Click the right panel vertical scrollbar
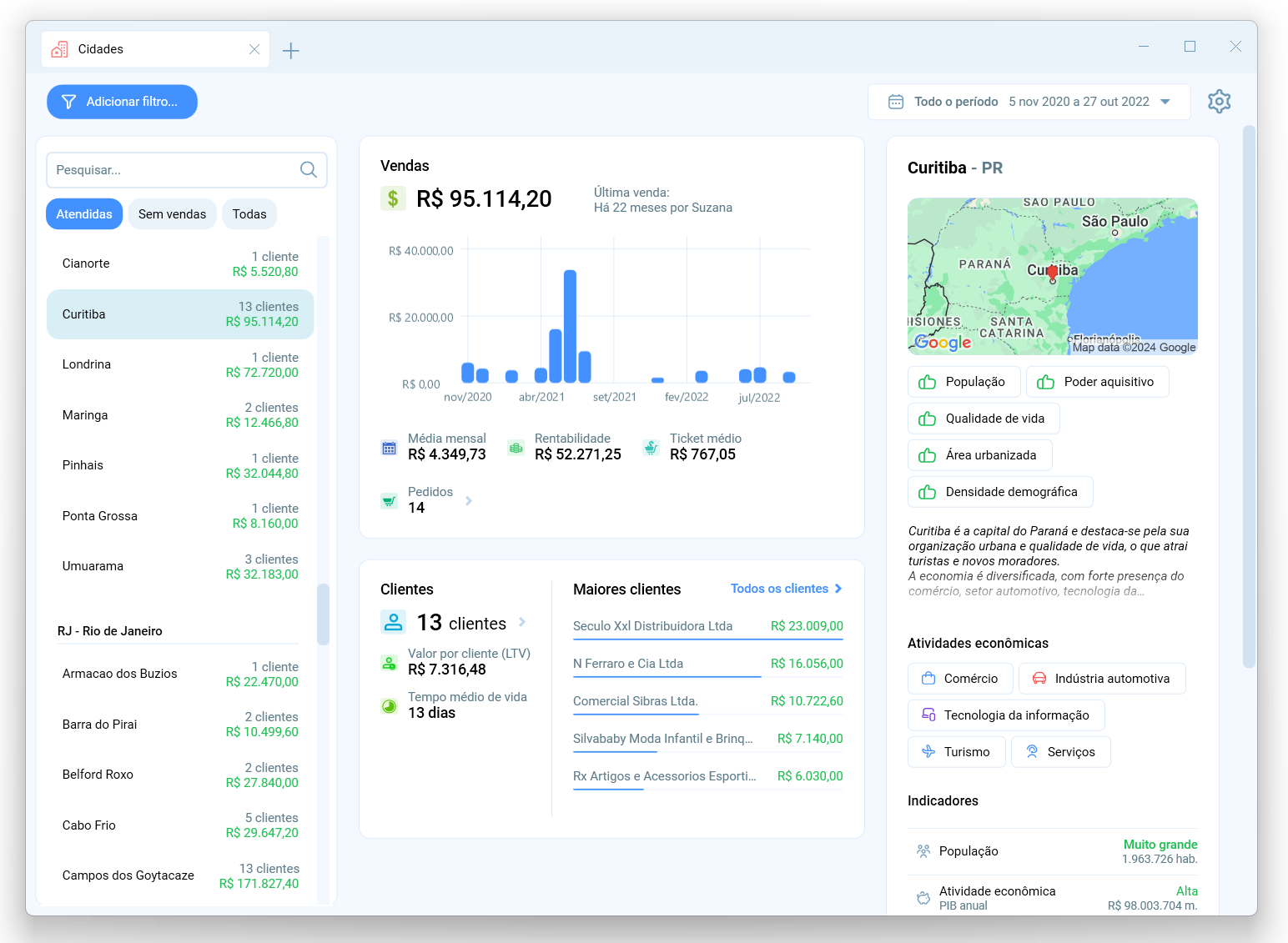This screenshot has width=1288, height=943. coord(1249,397)
